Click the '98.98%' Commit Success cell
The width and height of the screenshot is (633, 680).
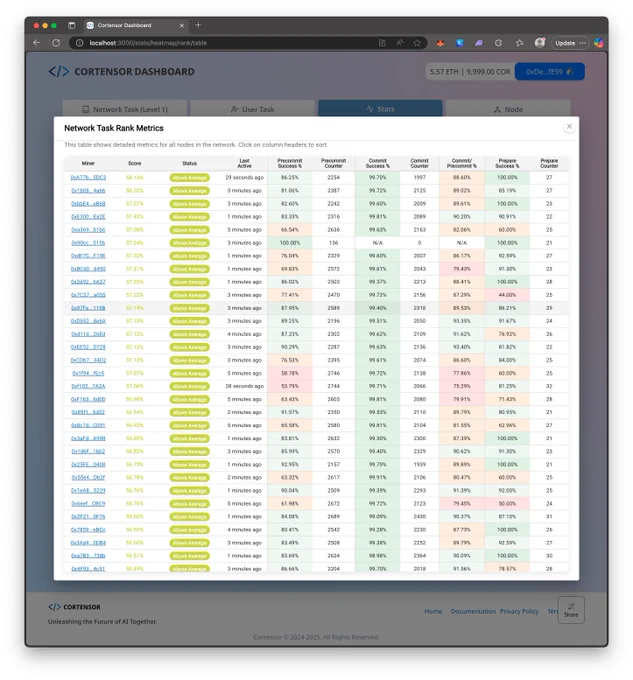click(378, 556)
